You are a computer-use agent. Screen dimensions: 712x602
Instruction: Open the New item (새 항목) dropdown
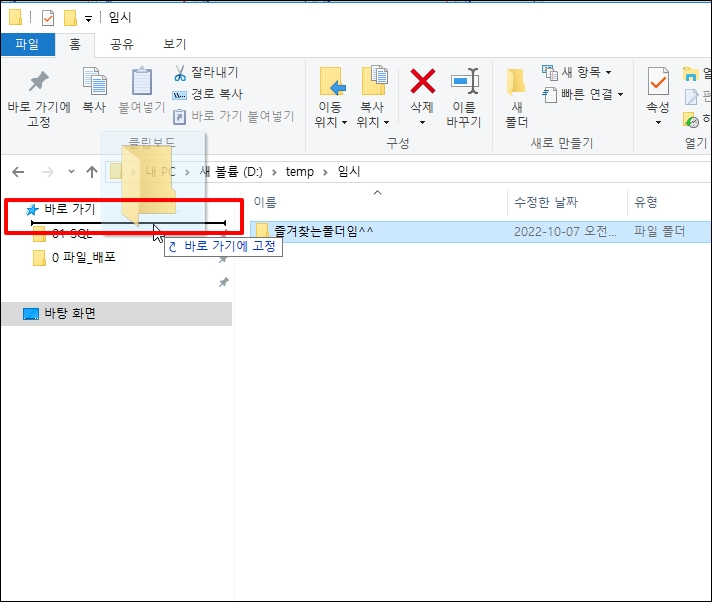[577, 72]
